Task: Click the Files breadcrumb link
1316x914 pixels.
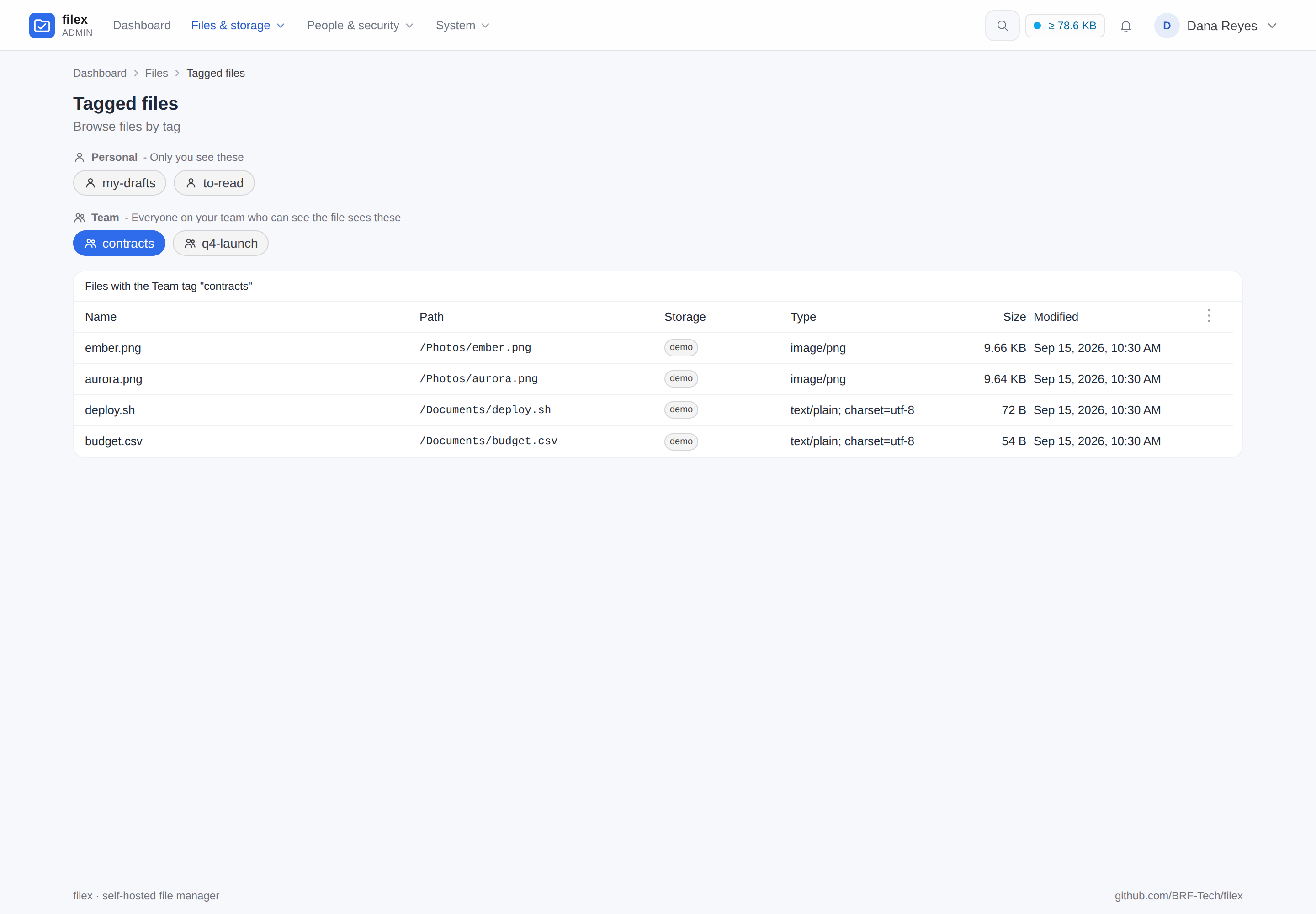Action: (x=156, y=73)
